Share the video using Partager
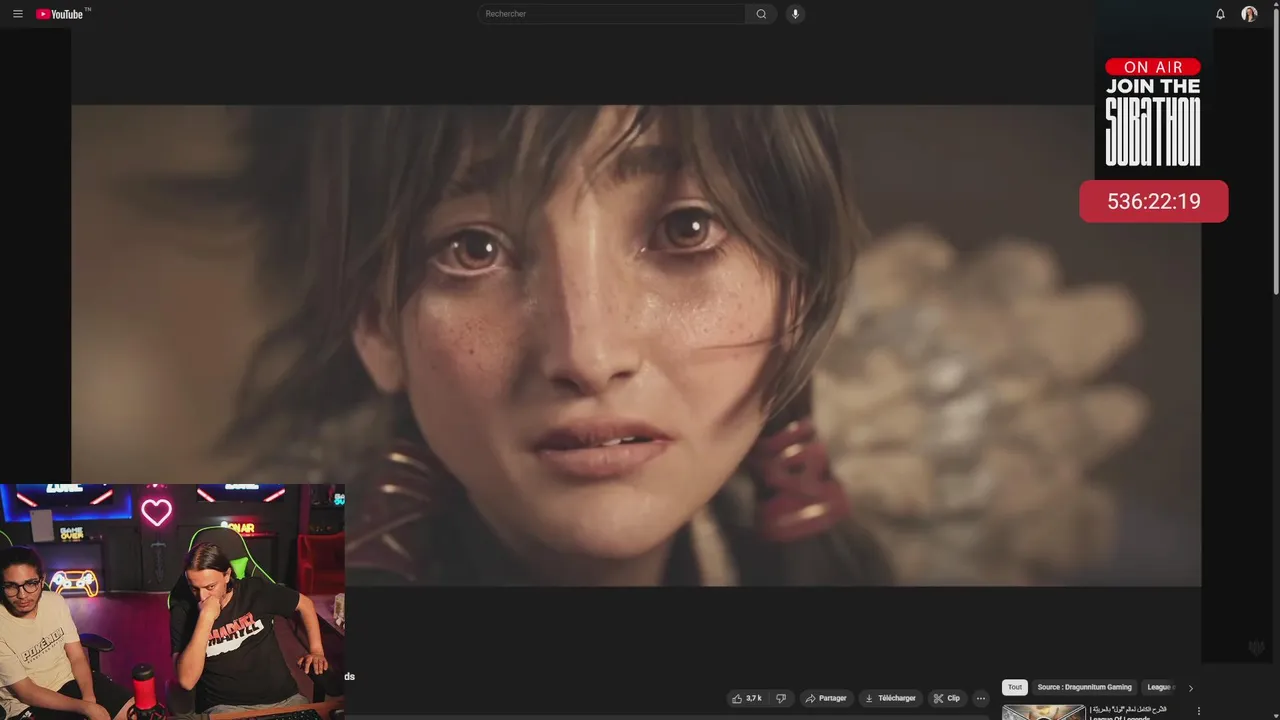 point(826,698)
